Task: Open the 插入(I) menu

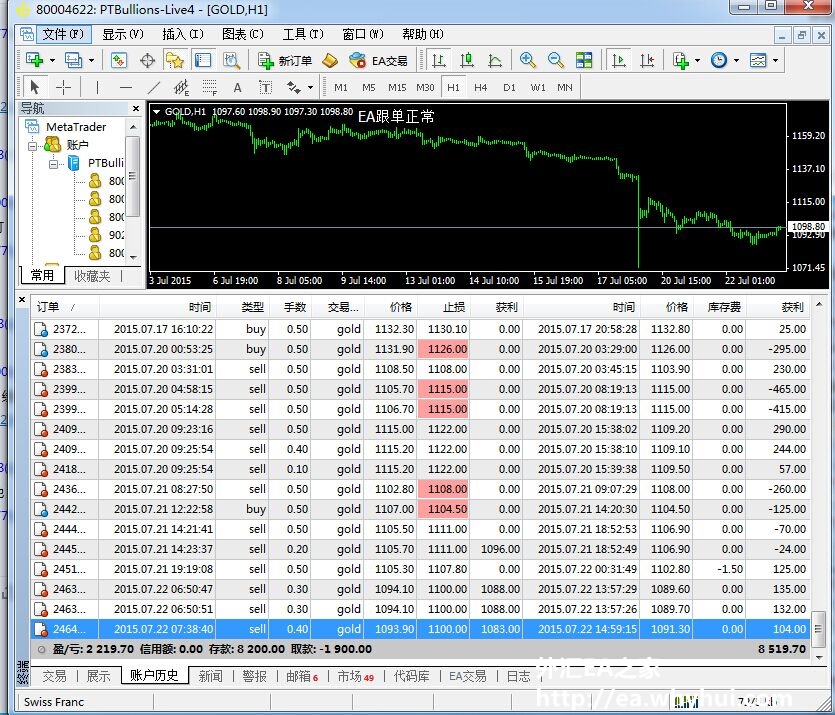Action: coord(183,34)
